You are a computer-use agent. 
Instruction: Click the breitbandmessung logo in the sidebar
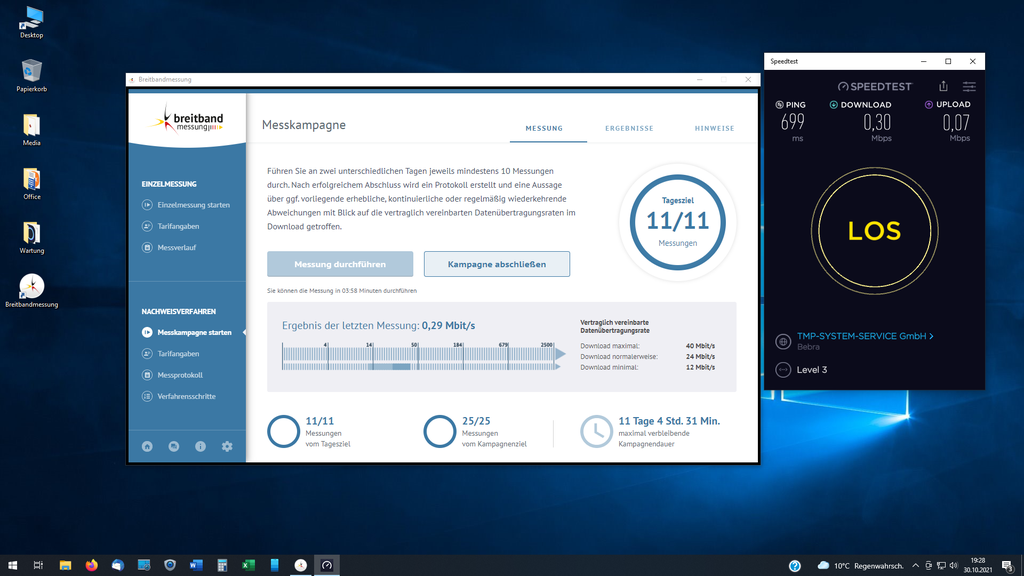[187, 120]
